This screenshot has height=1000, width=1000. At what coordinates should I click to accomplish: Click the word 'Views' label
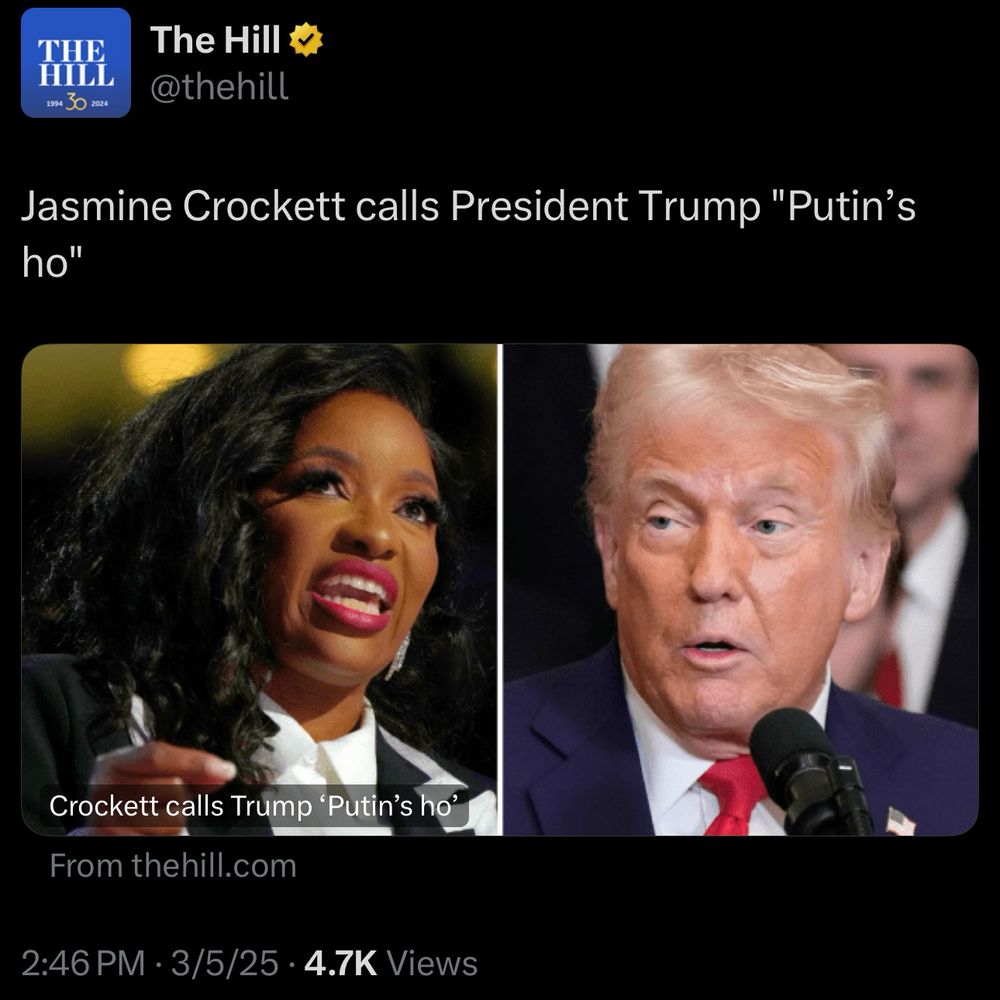(x=432, y=963)
